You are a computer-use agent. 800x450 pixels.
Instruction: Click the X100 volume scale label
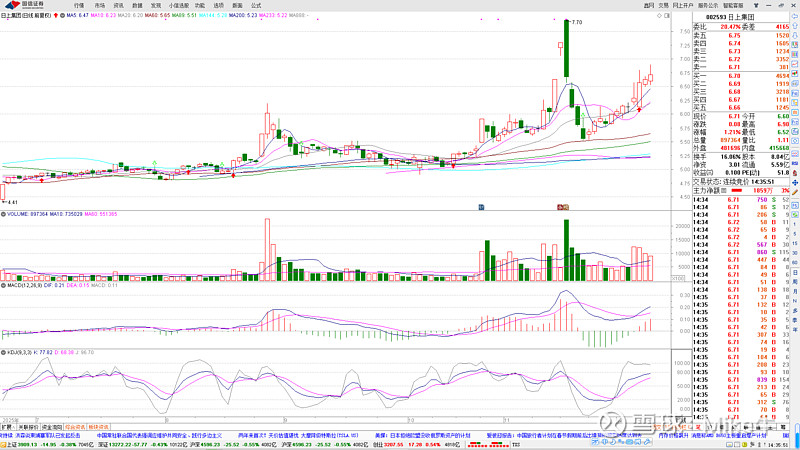click(678, 279)
